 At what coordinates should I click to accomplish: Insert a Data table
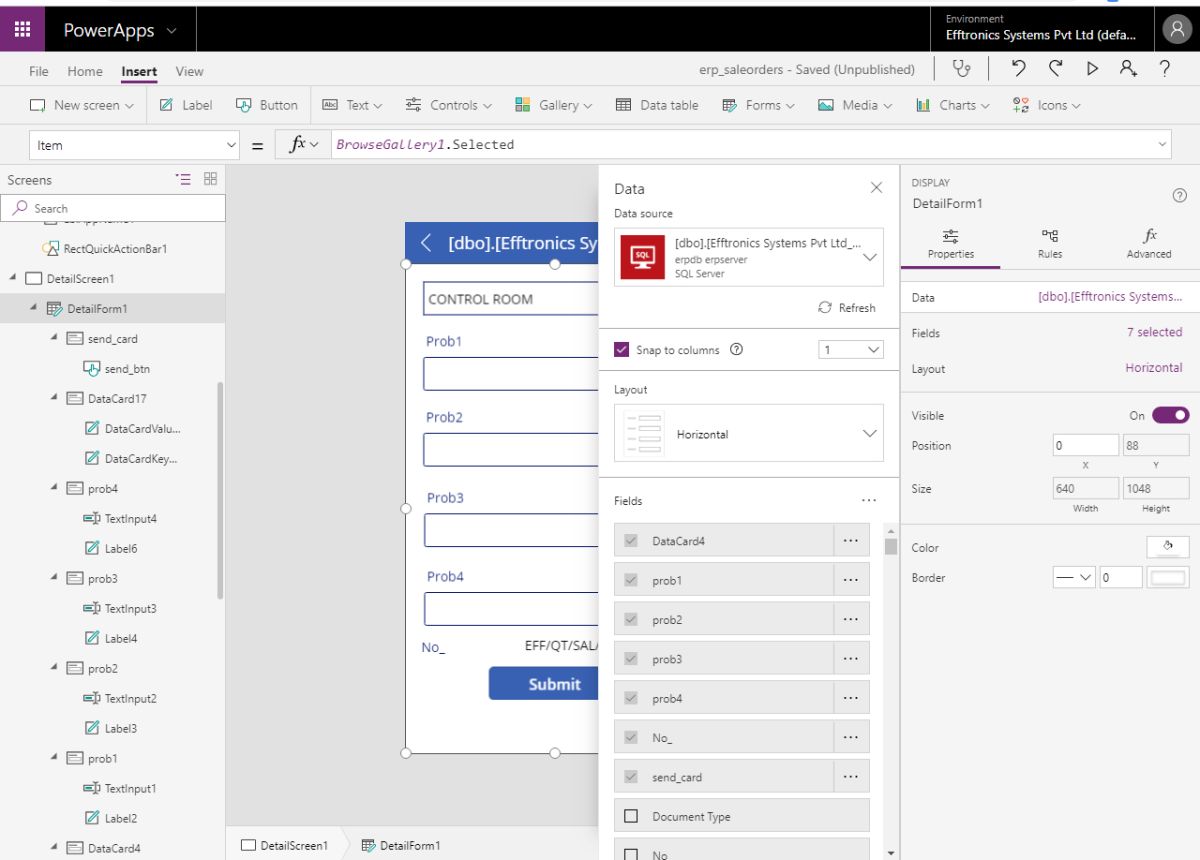(657, 105)
